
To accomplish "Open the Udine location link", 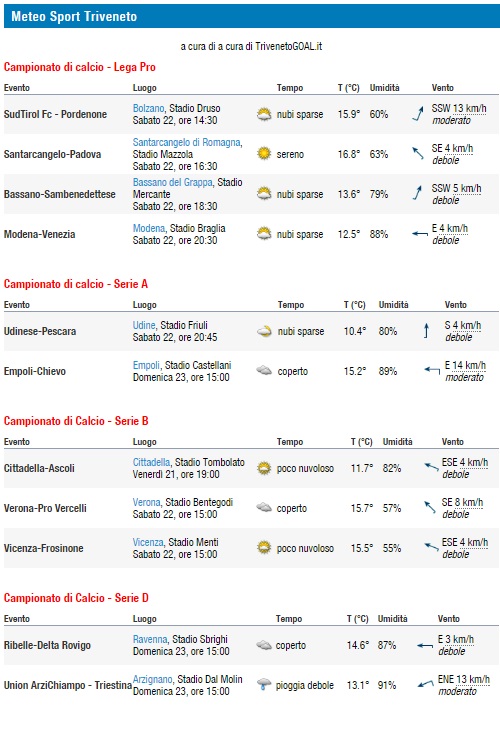I will coord(144,325).
